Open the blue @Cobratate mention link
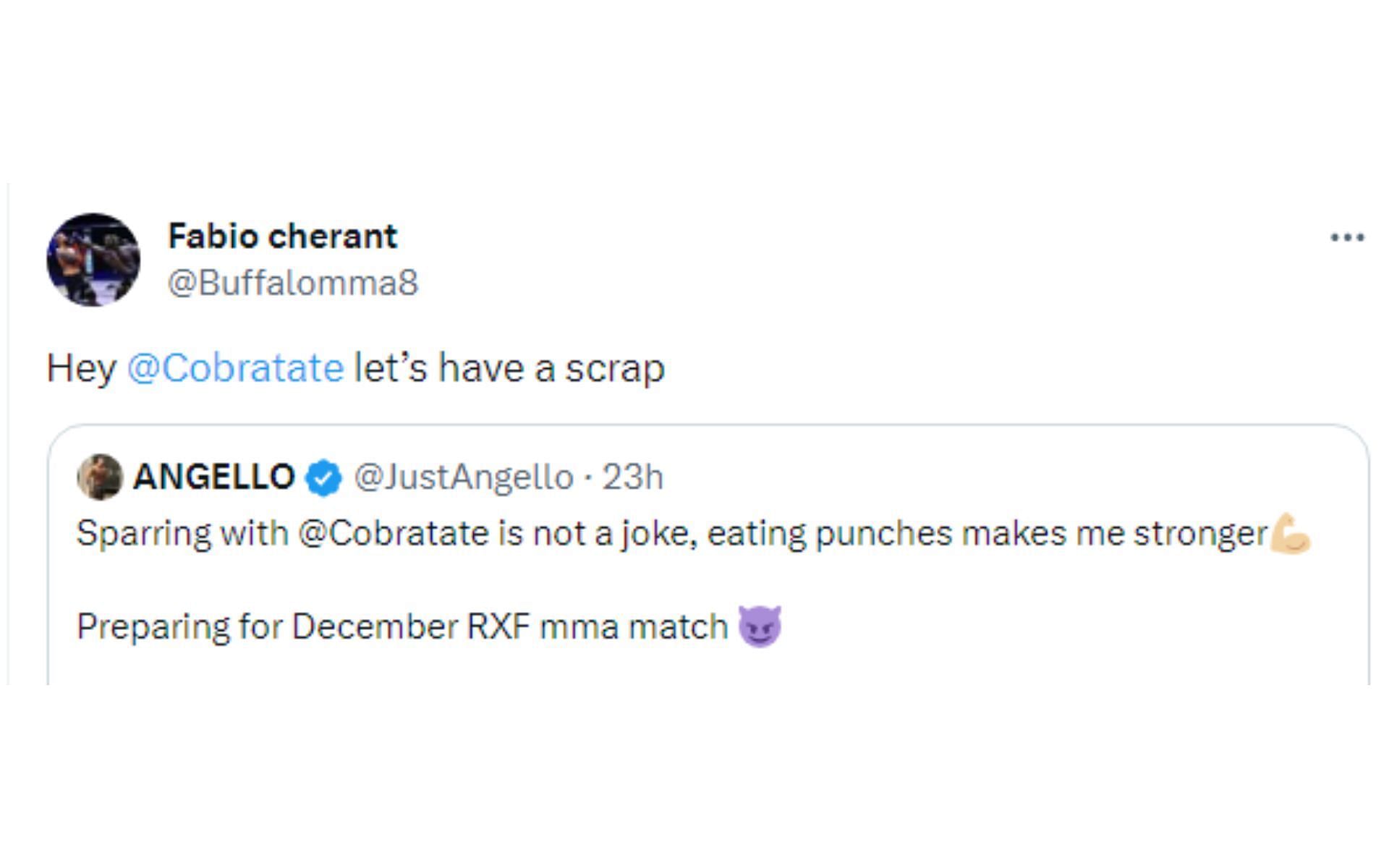 [x=235, y=368]
